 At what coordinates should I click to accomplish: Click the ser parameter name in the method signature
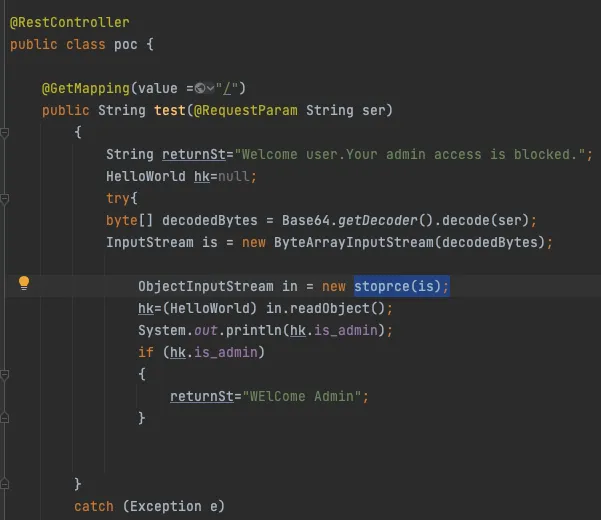pyautogui.click(x=374, y=110)
